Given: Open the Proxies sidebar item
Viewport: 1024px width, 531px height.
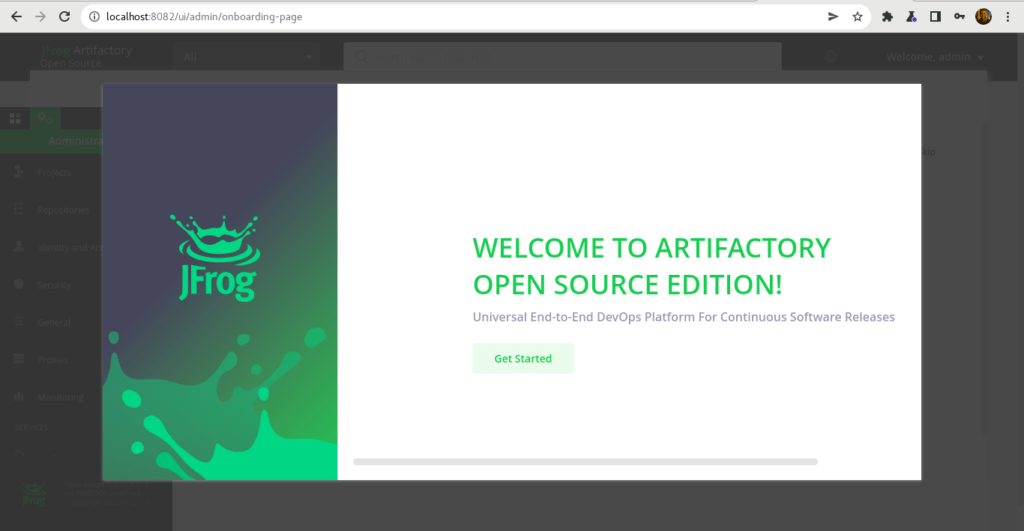Looking at the screenshot, I should pyautogui.click(x=52, y=360).
